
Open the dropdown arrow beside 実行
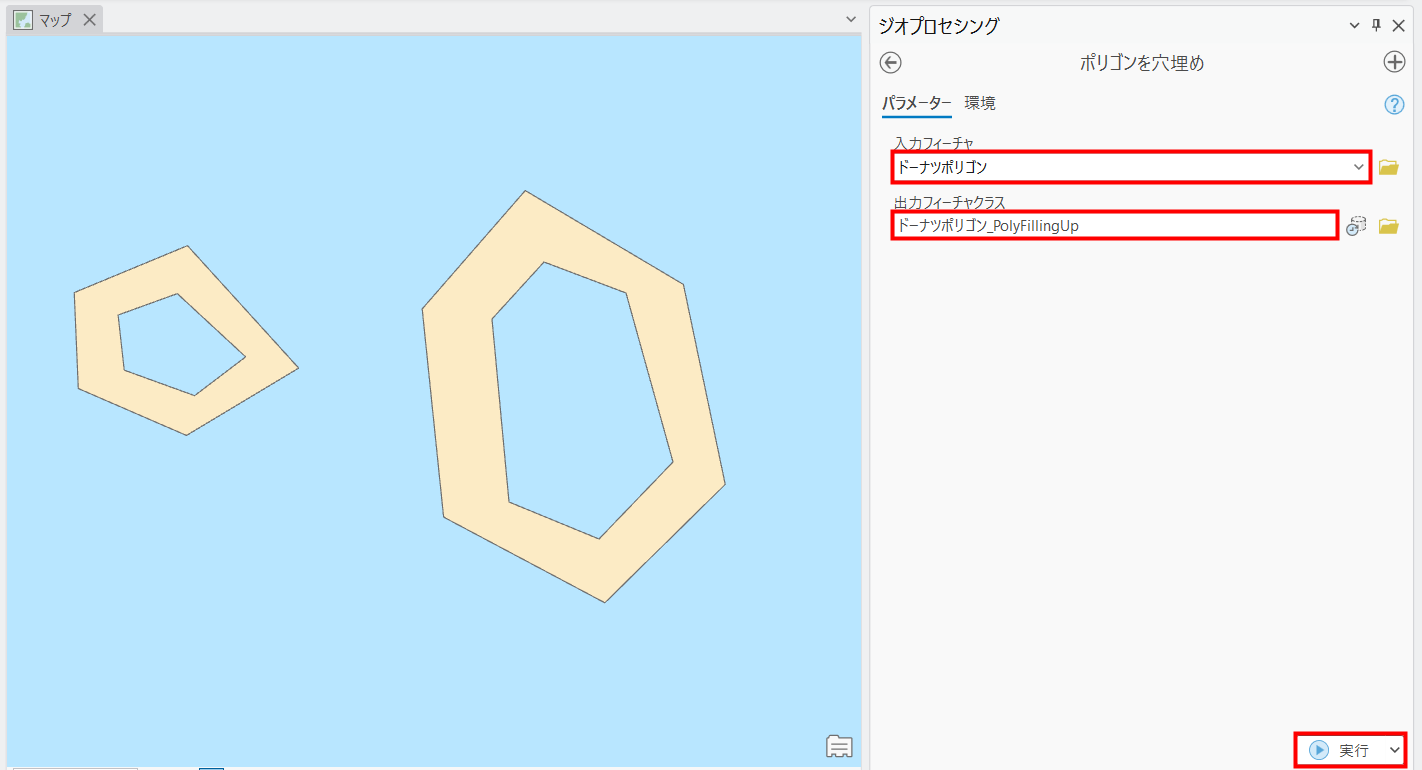pos(1394,750)
